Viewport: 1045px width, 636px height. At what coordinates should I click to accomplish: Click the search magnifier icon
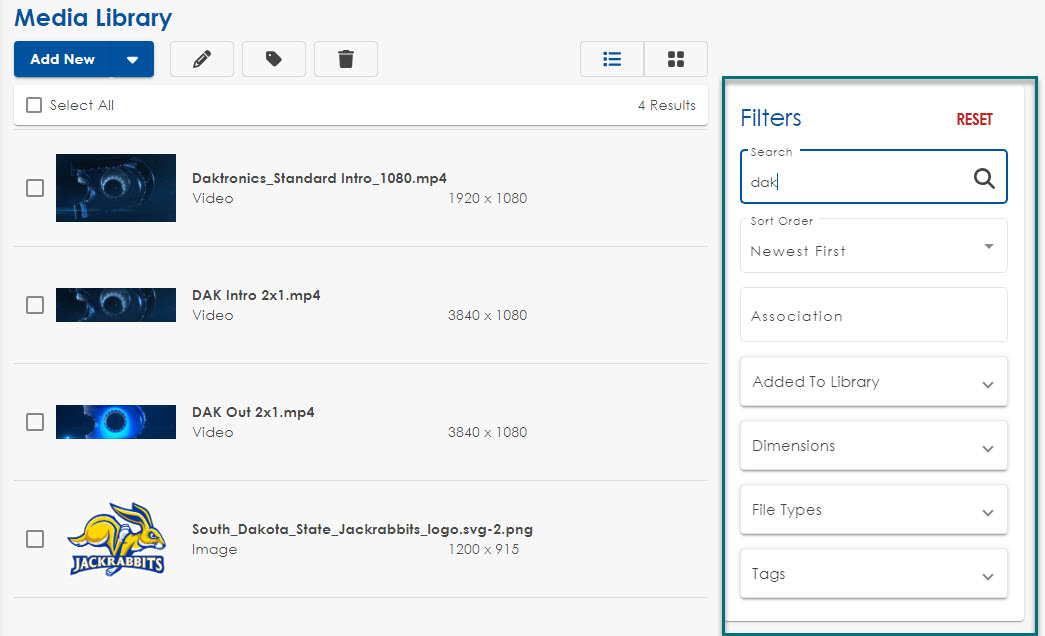[984, 178]
